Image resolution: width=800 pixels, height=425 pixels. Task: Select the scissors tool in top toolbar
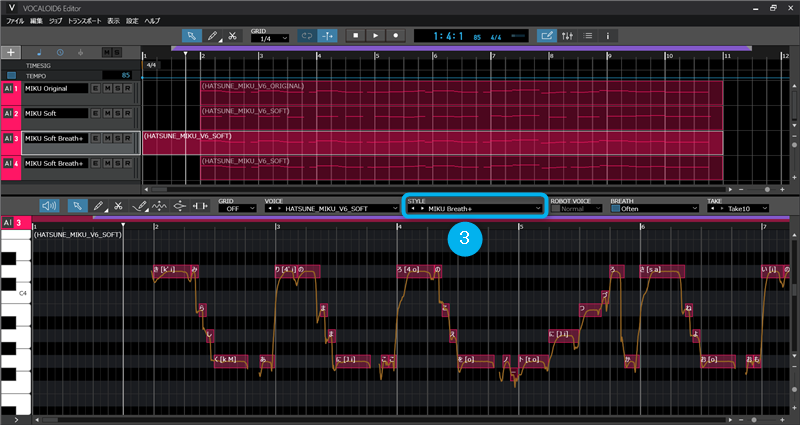click(x=232, y=36)
